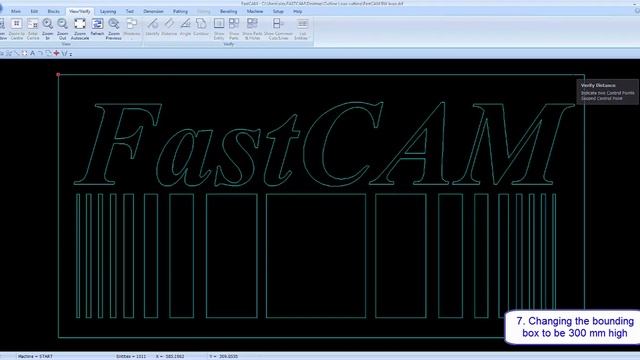Open the Main ribbon tab
The image size is (640, 360).
(x=16, y=11)
